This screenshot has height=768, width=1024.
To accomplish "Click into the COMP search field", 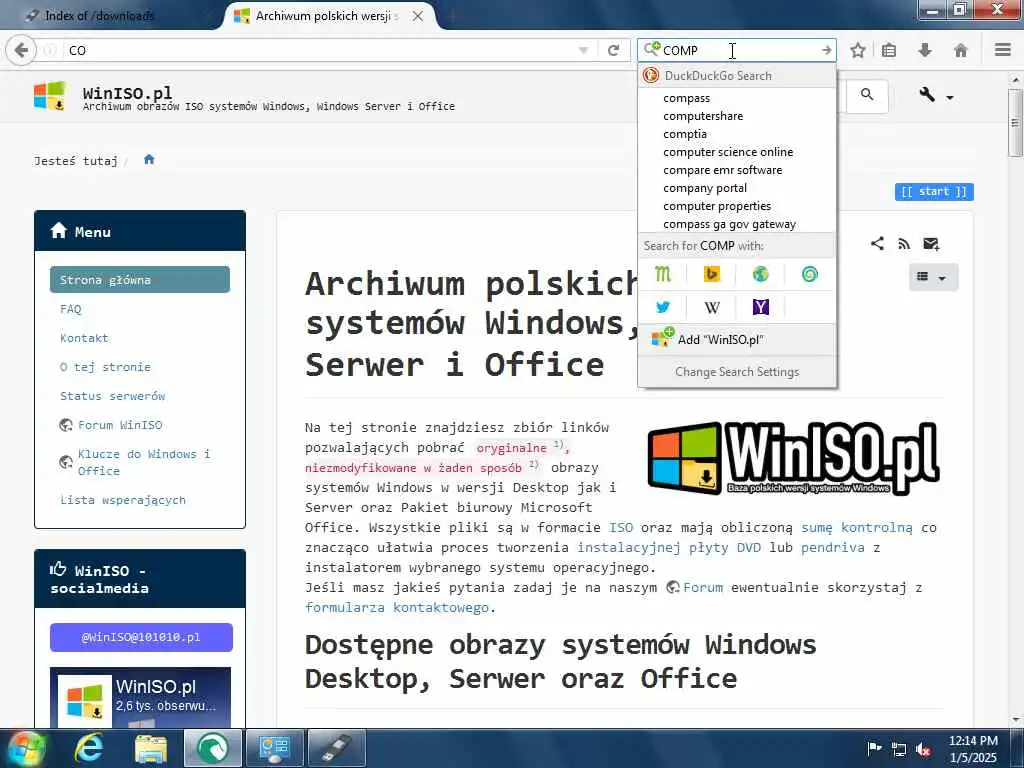I will [738, 50].
